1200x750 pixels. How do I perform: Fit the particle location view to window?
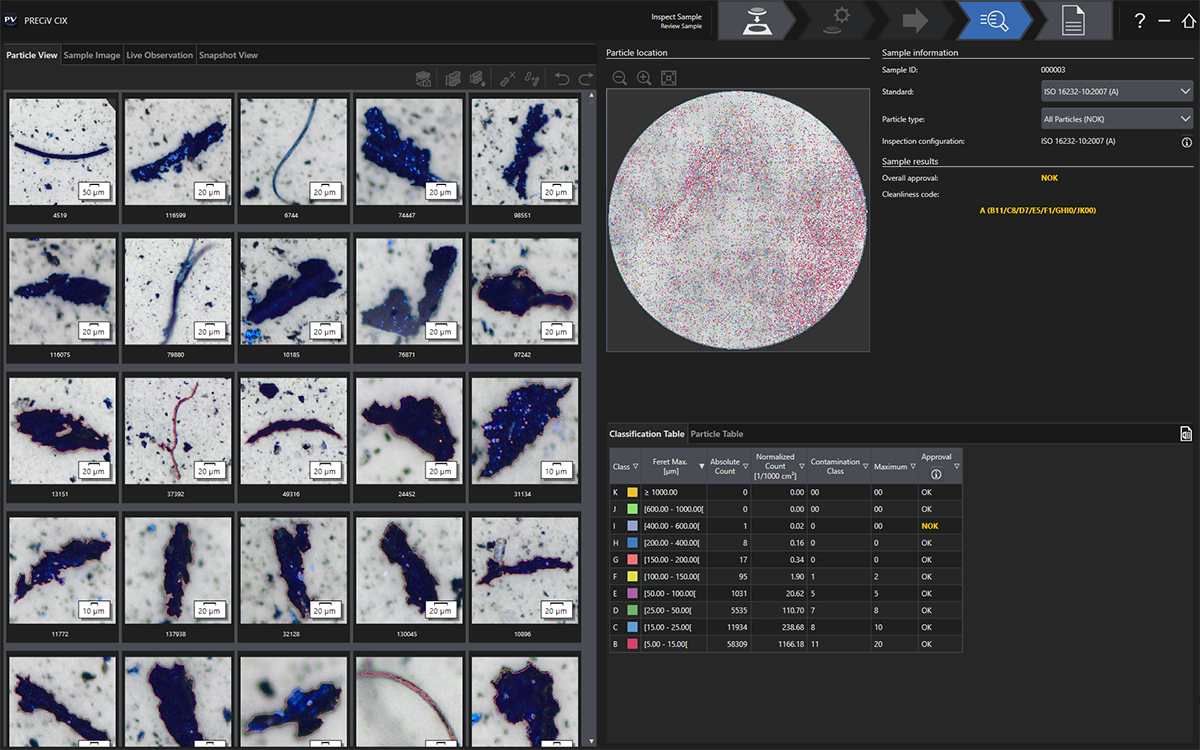(x=668, y=78)
